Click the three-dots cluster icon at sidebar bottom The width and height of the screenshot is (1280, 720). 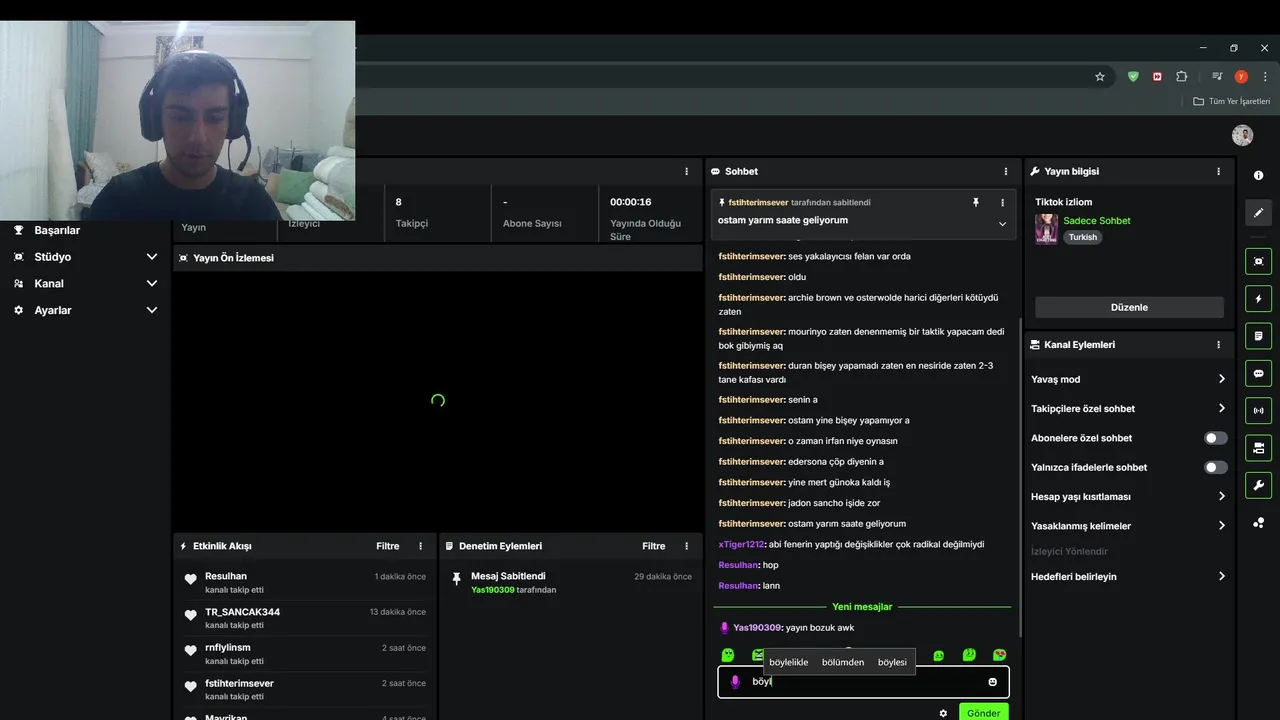[1258, 522]
